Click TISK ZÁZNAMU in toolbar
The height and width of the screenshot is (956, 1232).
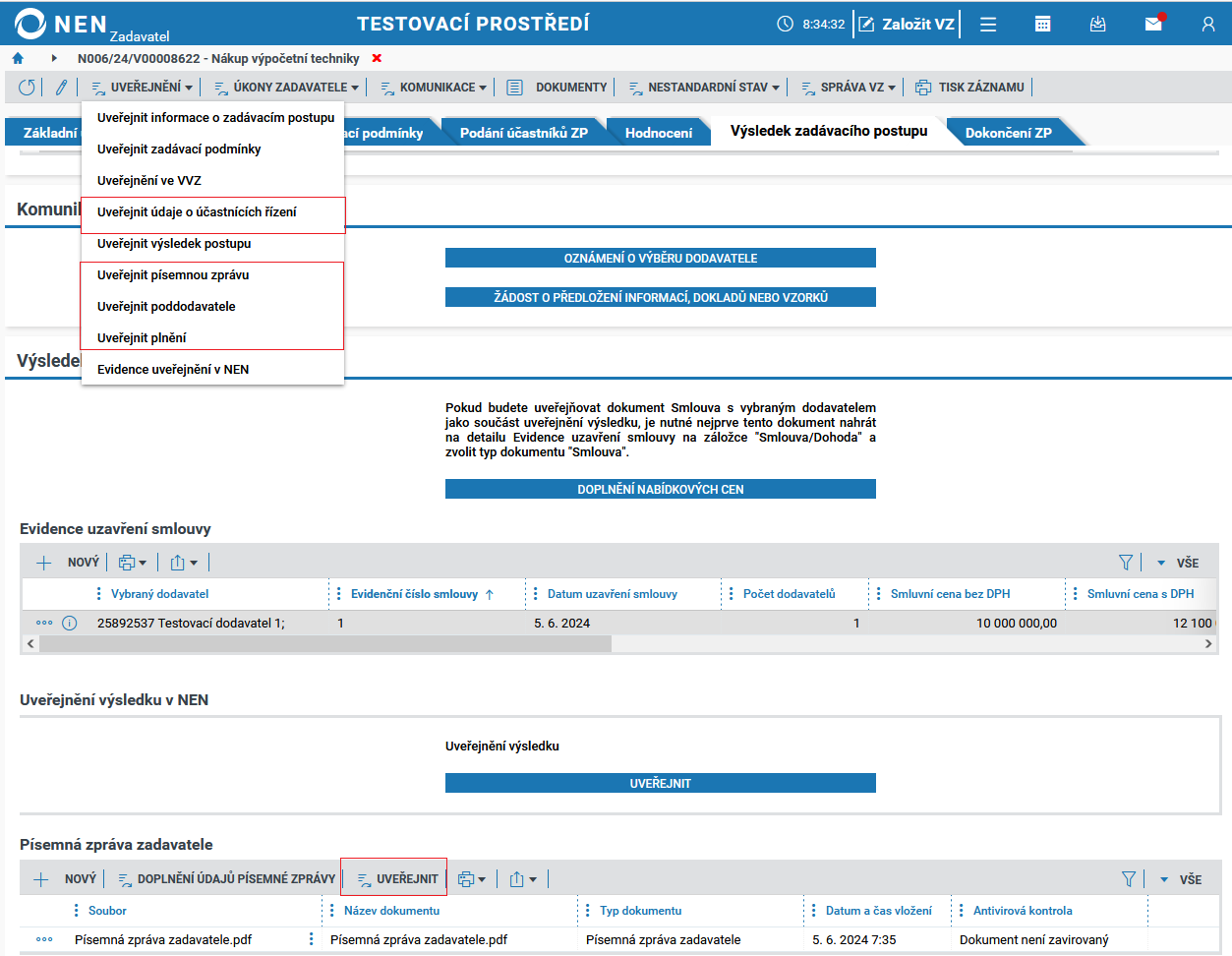tap(969, 88)
